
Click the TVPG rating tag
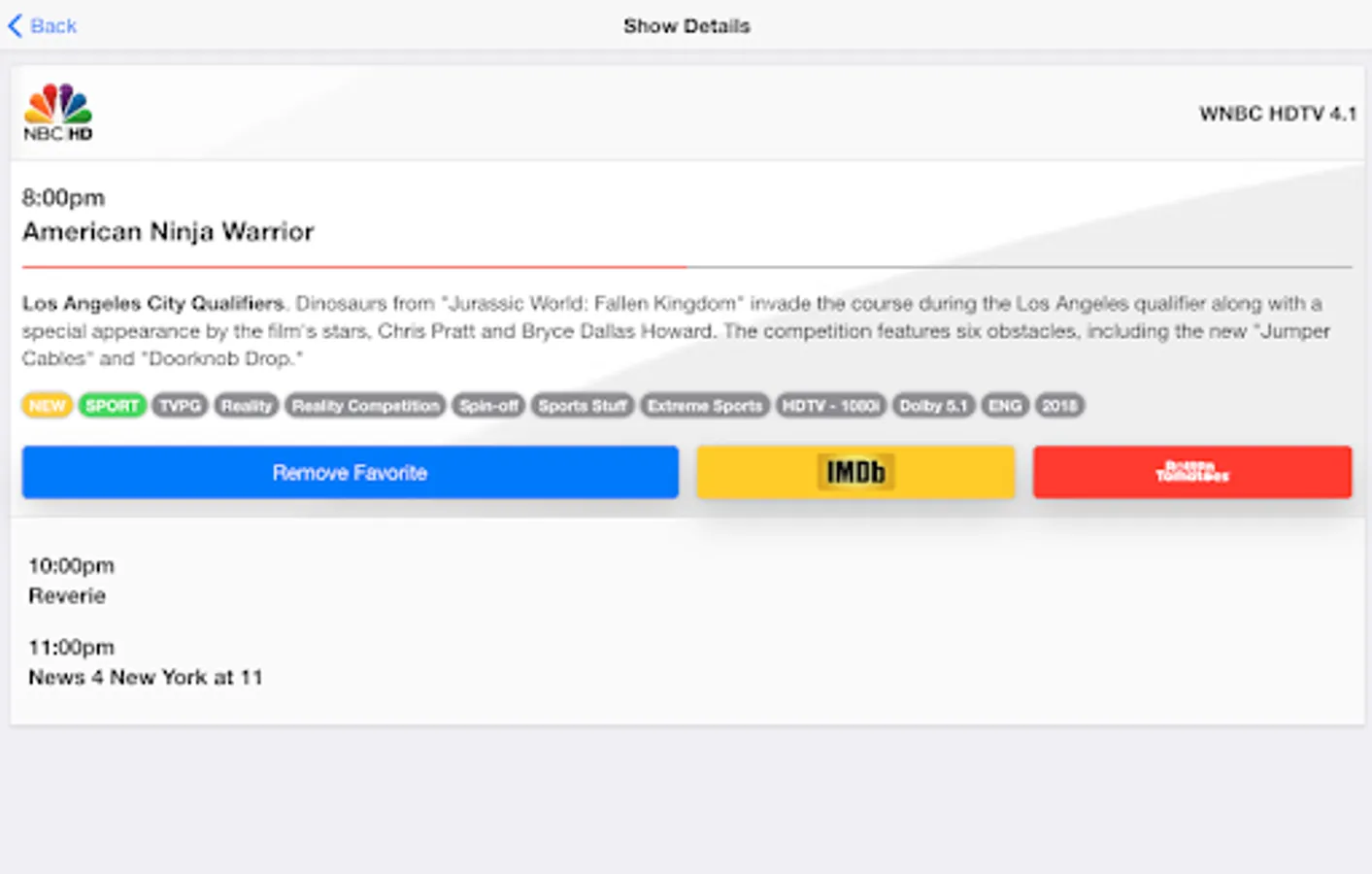pos(180,405)
